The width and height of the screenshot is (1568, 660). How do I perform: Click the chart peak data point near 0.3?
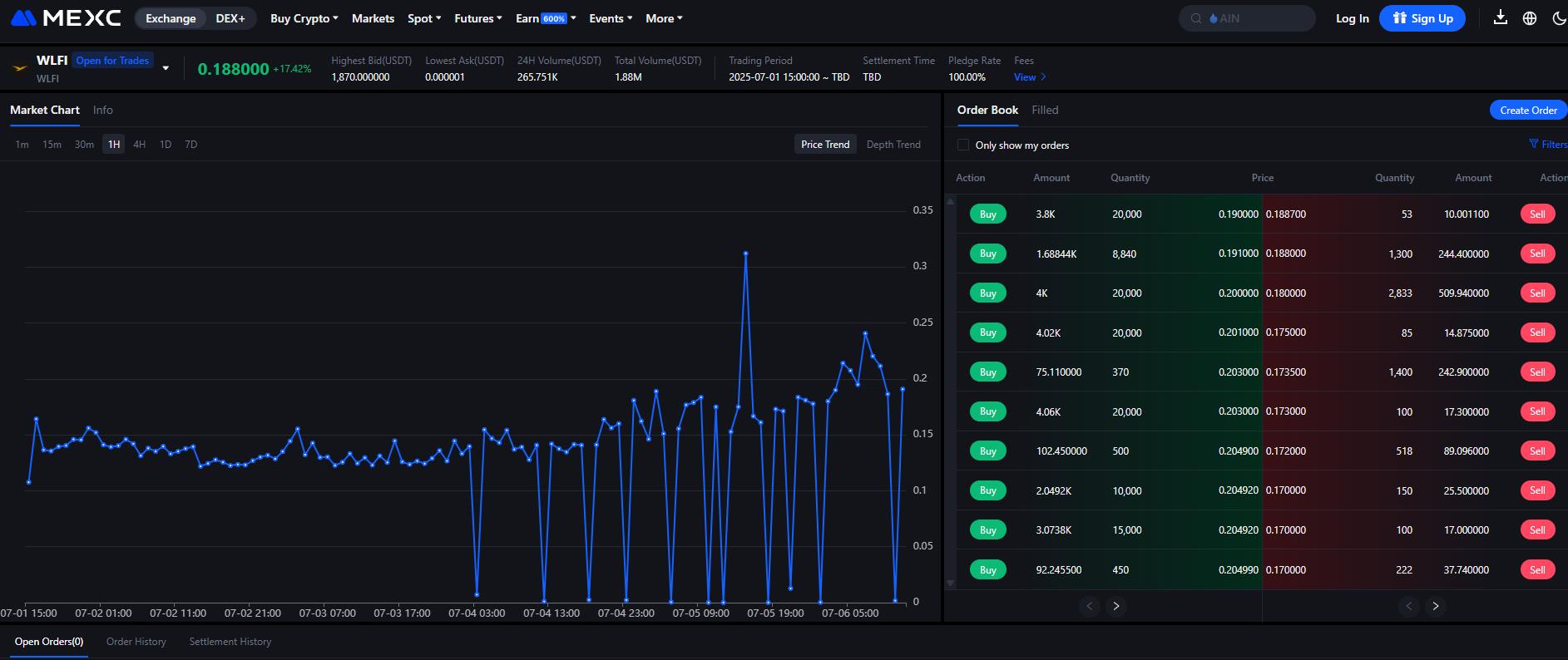745,254
